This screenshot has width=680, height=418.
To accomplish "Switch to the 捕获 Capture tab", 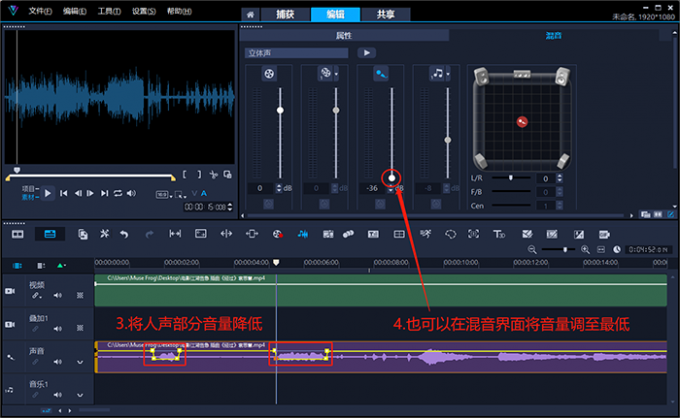I will (x=285, y=14).
